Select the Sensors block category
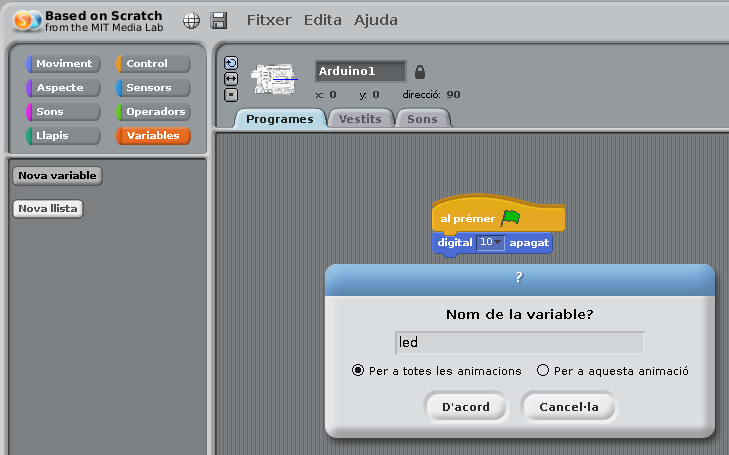729x455 pixels. 153,88
